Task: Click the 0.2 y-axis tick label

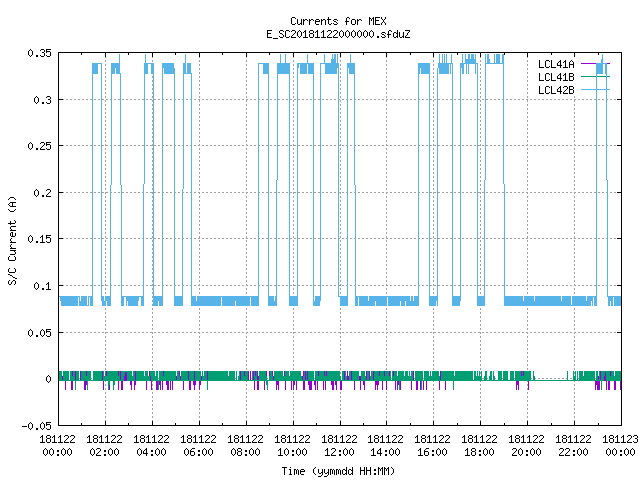Action: [x=43, y=193]
